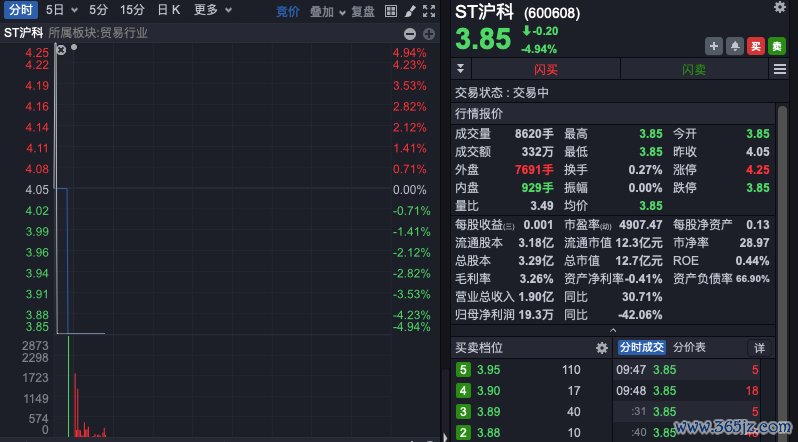Viewport: 798px width, 442px height.
Task: Switch to 5分 chart period
Action: coord(99,10)
